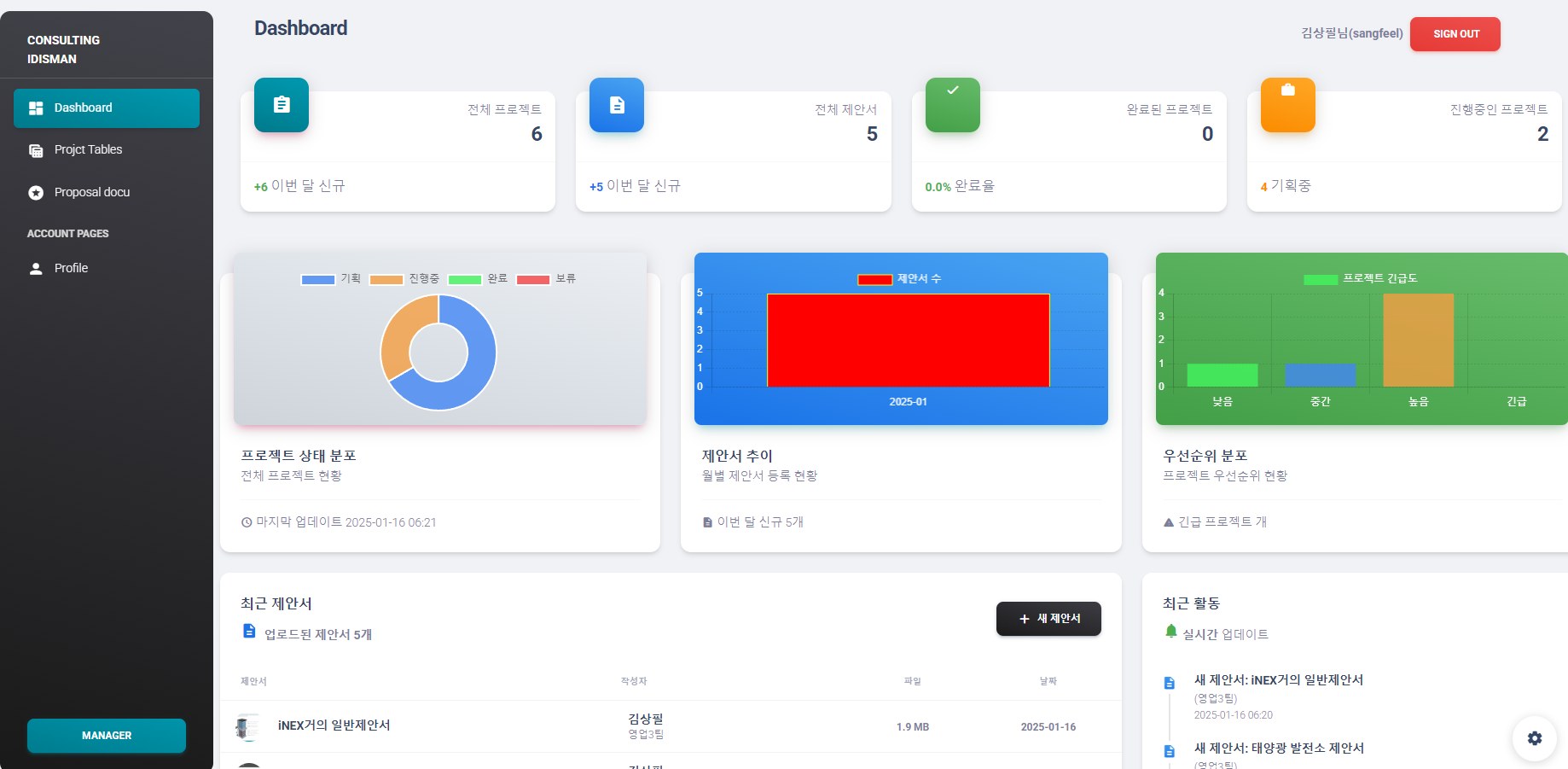Click the Dashboard grid icon
This screenshot has height=769, width=1568.
click(x=36, y=108)
